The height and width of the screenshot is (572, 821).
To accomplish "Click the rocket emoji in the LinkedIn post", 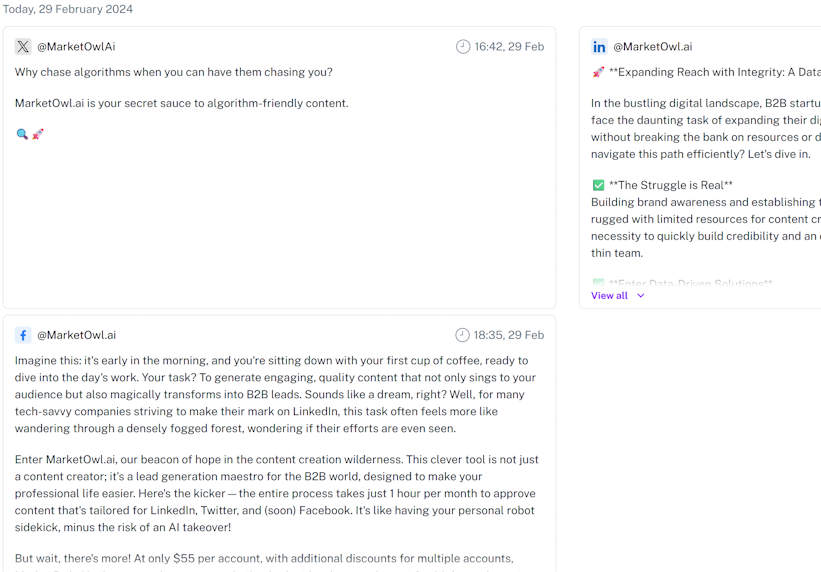I will pyautogui.click(x=598, y=72).
